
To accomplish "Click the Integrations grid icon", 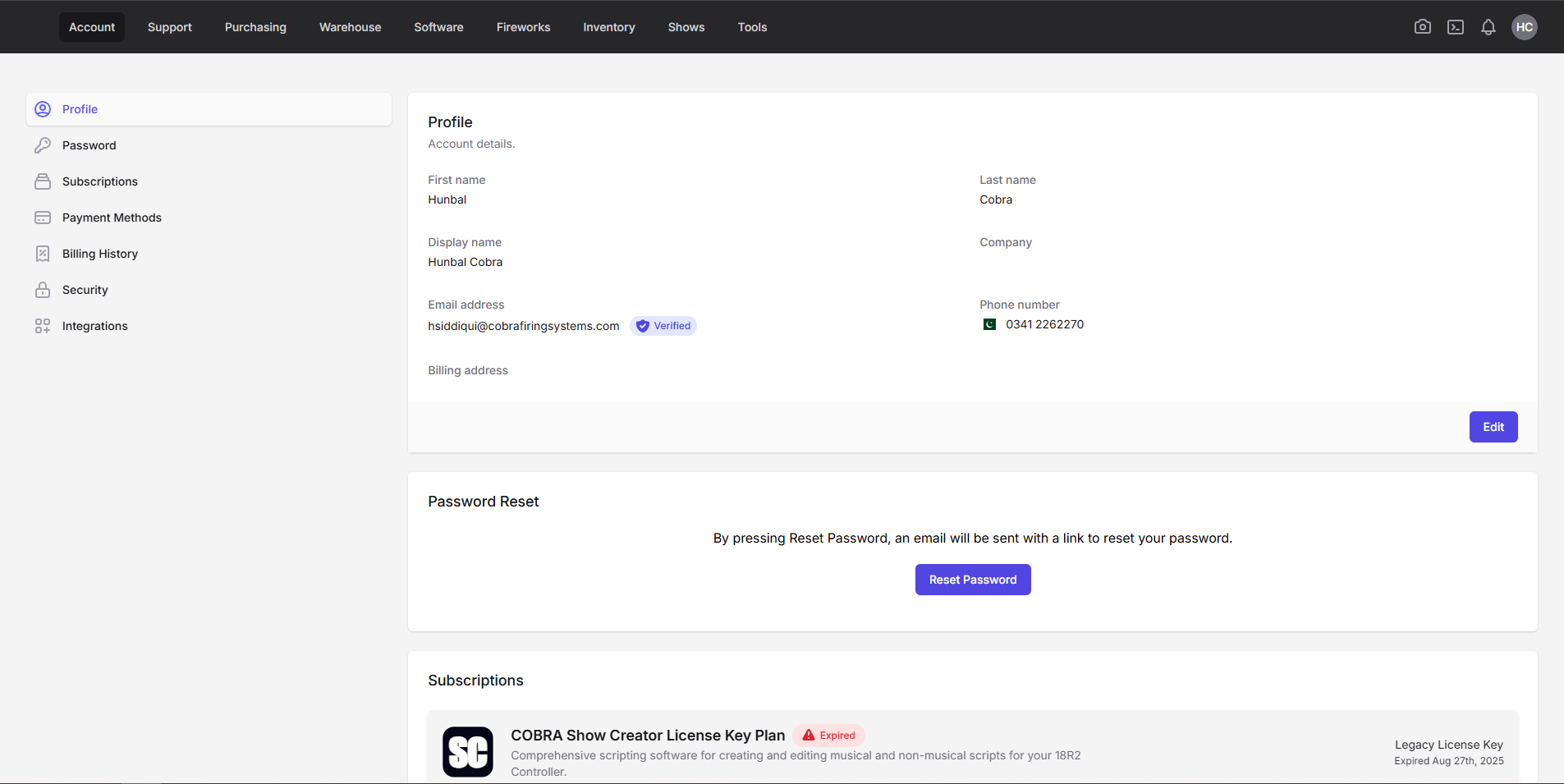I will click(x=43, y=326).
